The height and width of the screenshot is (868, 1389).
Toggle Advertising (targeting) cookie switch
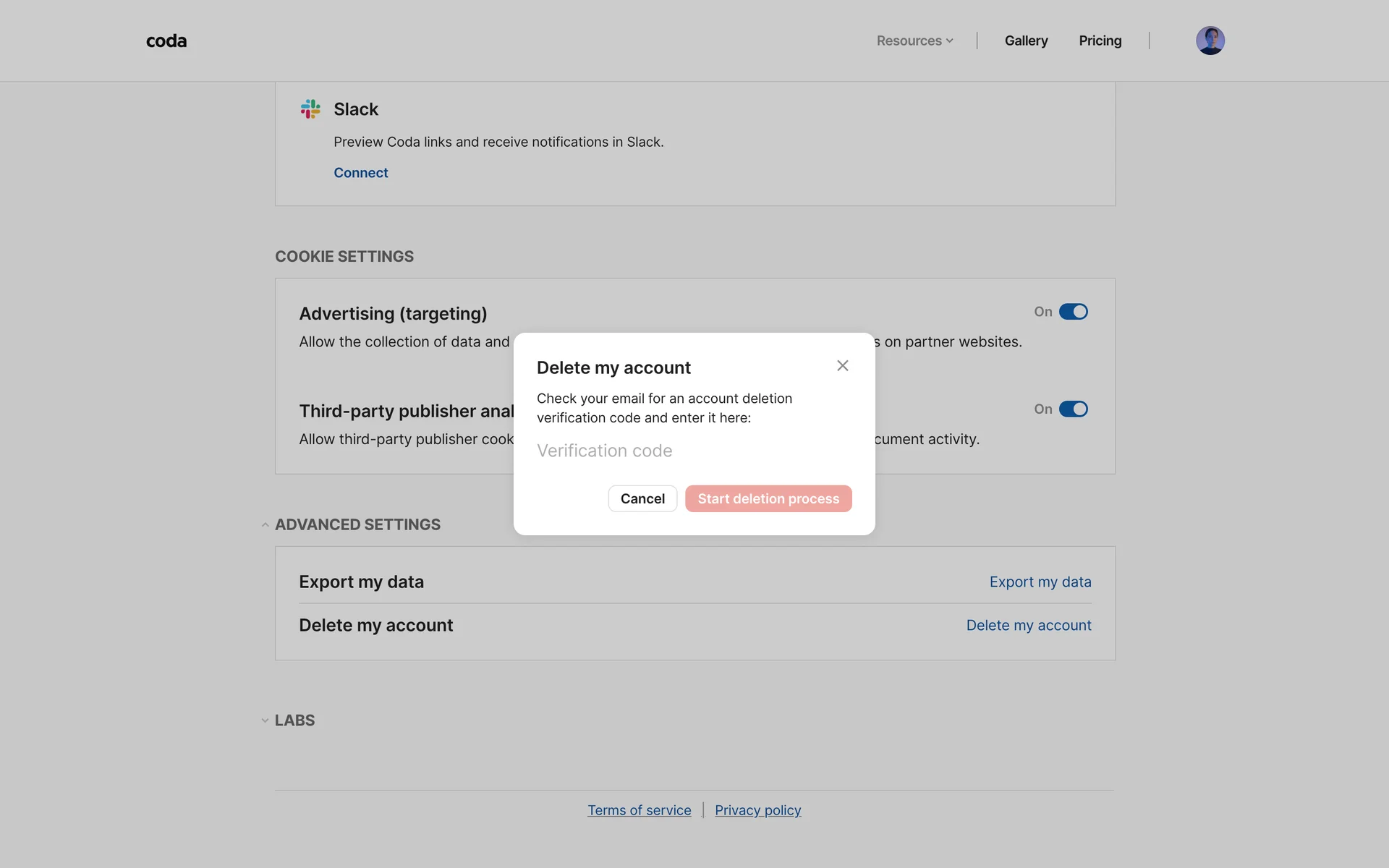(1073, 312)
